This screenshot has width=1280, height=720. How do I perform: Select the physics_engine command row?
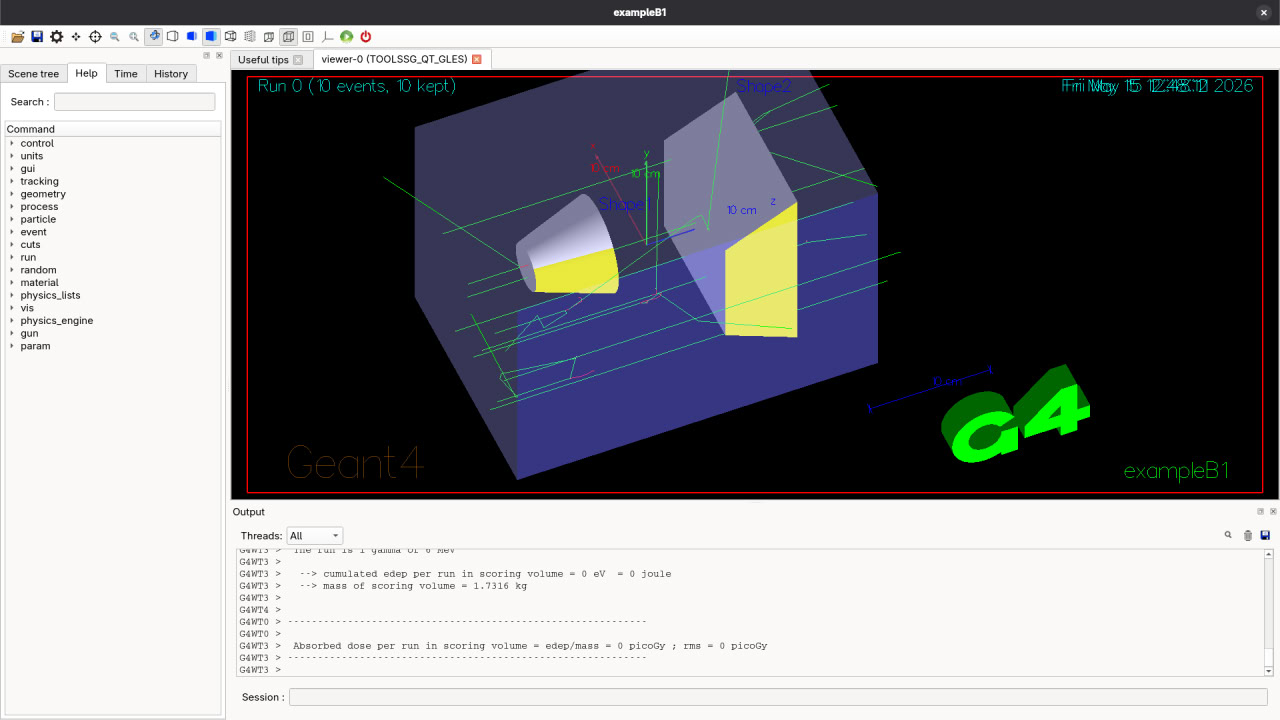coord(113,321)
